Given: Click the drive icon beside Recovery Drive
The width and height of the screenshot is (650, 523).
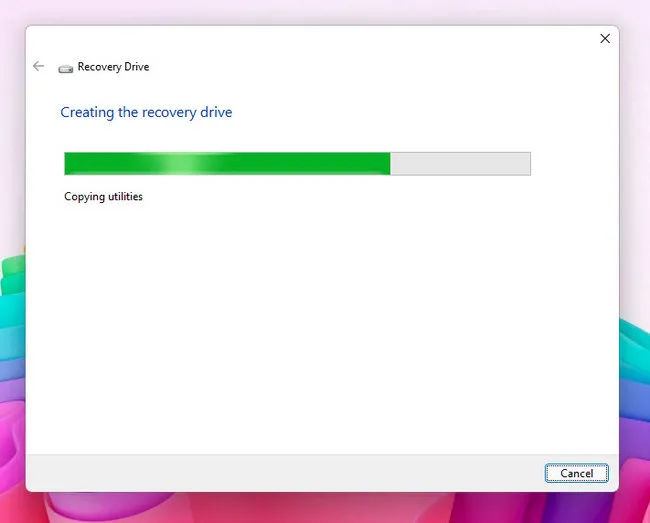Looking at the screenshot, I should point(66,68).
